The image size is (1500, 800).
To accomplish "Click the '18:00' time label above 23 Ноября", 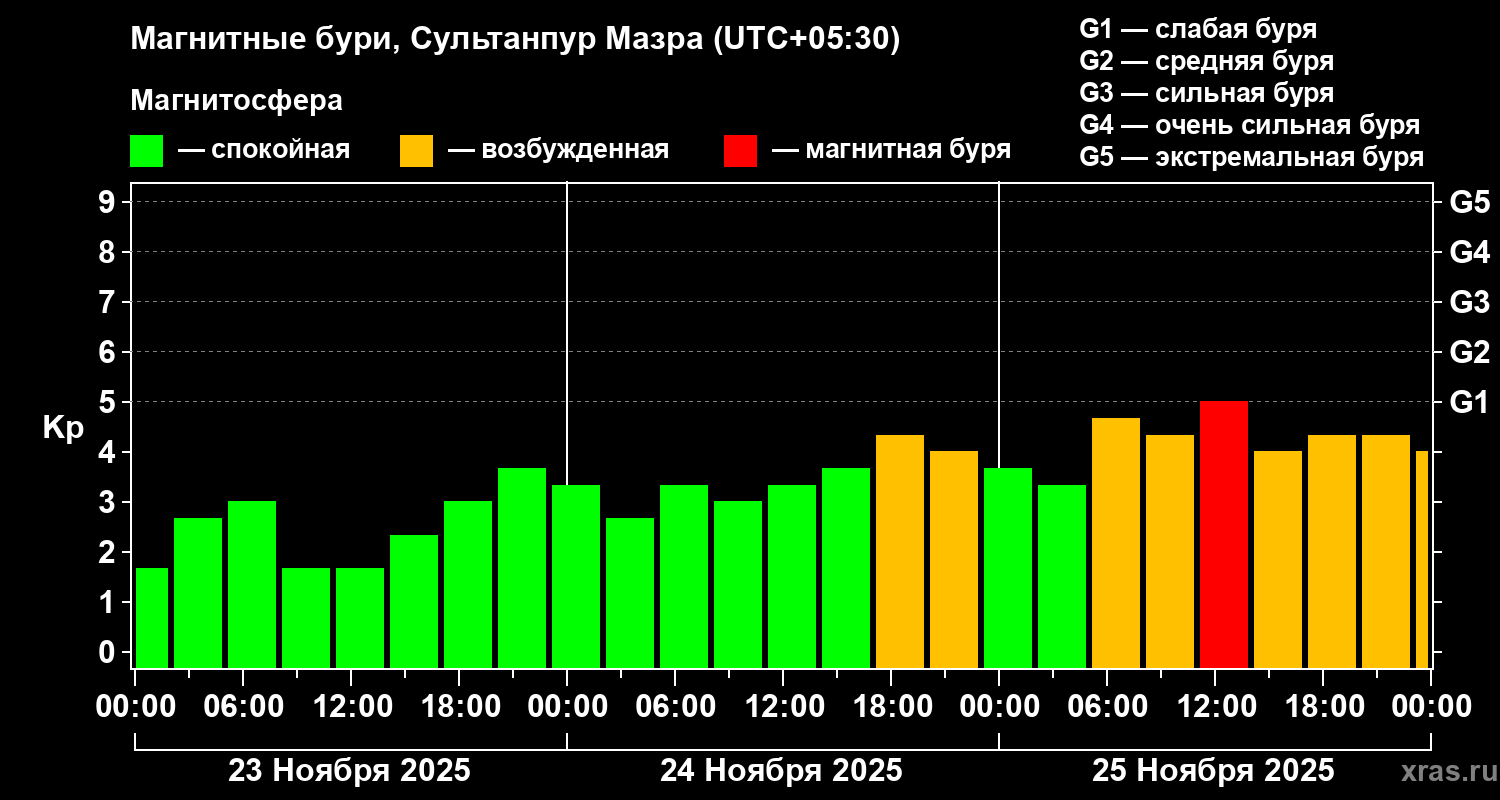I will [x=459, y=707].
